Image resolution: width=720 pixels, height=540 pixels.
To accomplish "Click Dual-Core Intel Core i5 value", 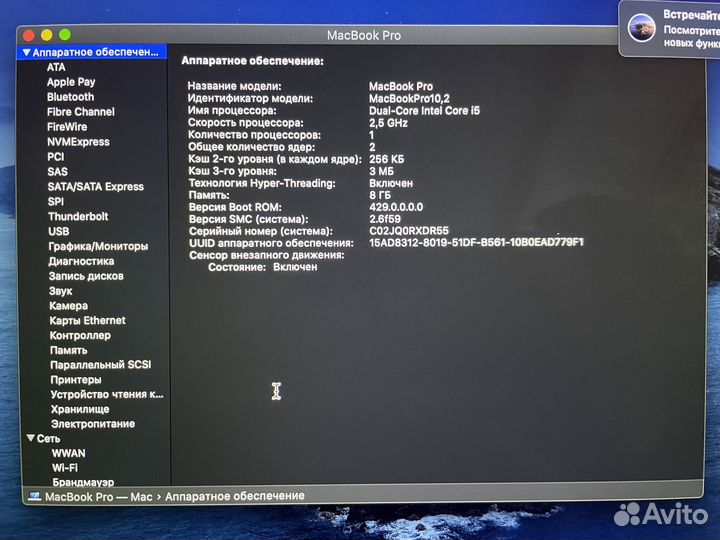I will point(424,111).
